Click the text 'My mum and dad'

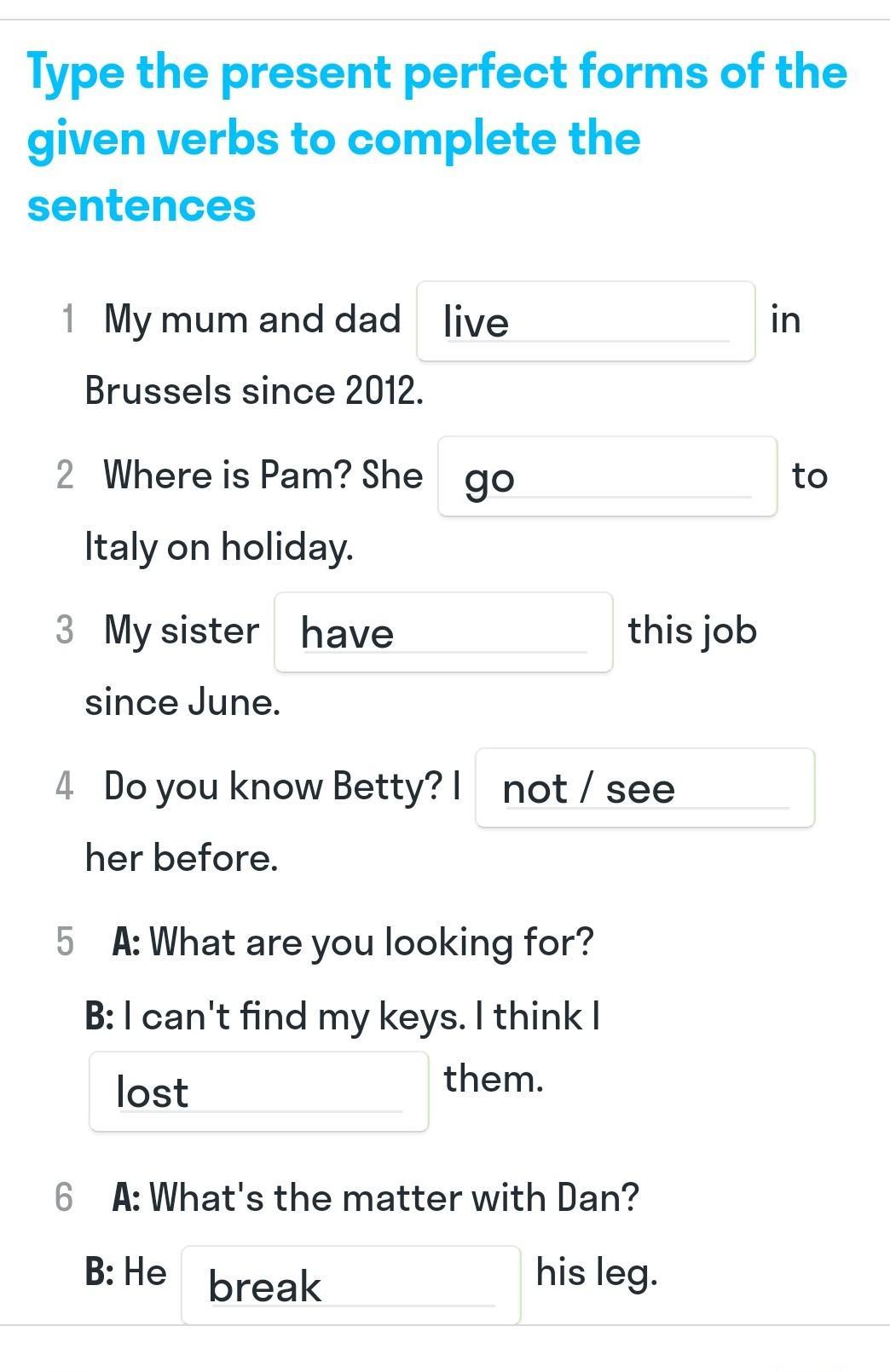pos(252,320)
